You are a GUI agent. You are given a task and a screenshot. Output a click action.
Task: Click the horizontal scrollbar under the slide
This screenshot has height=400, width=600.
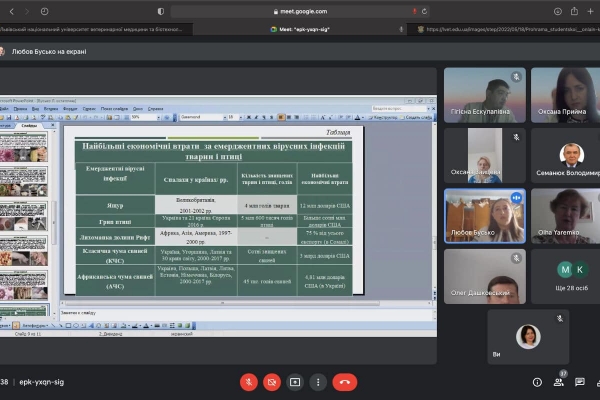222,303
